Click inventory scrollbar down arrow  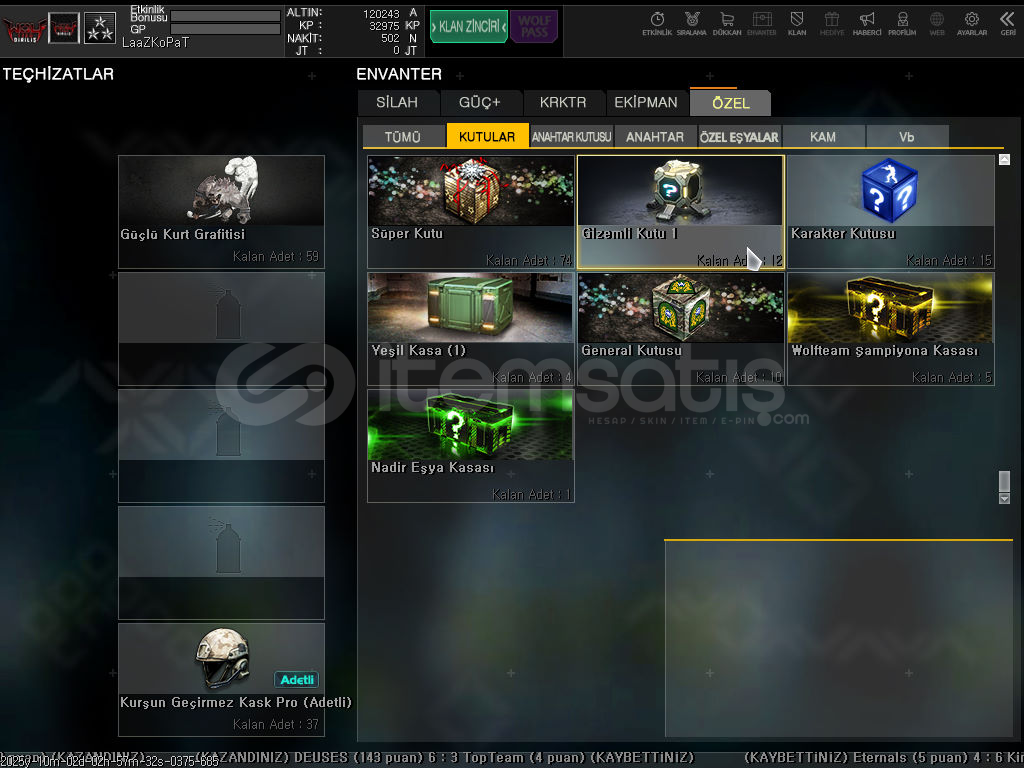pos(1004,498)
